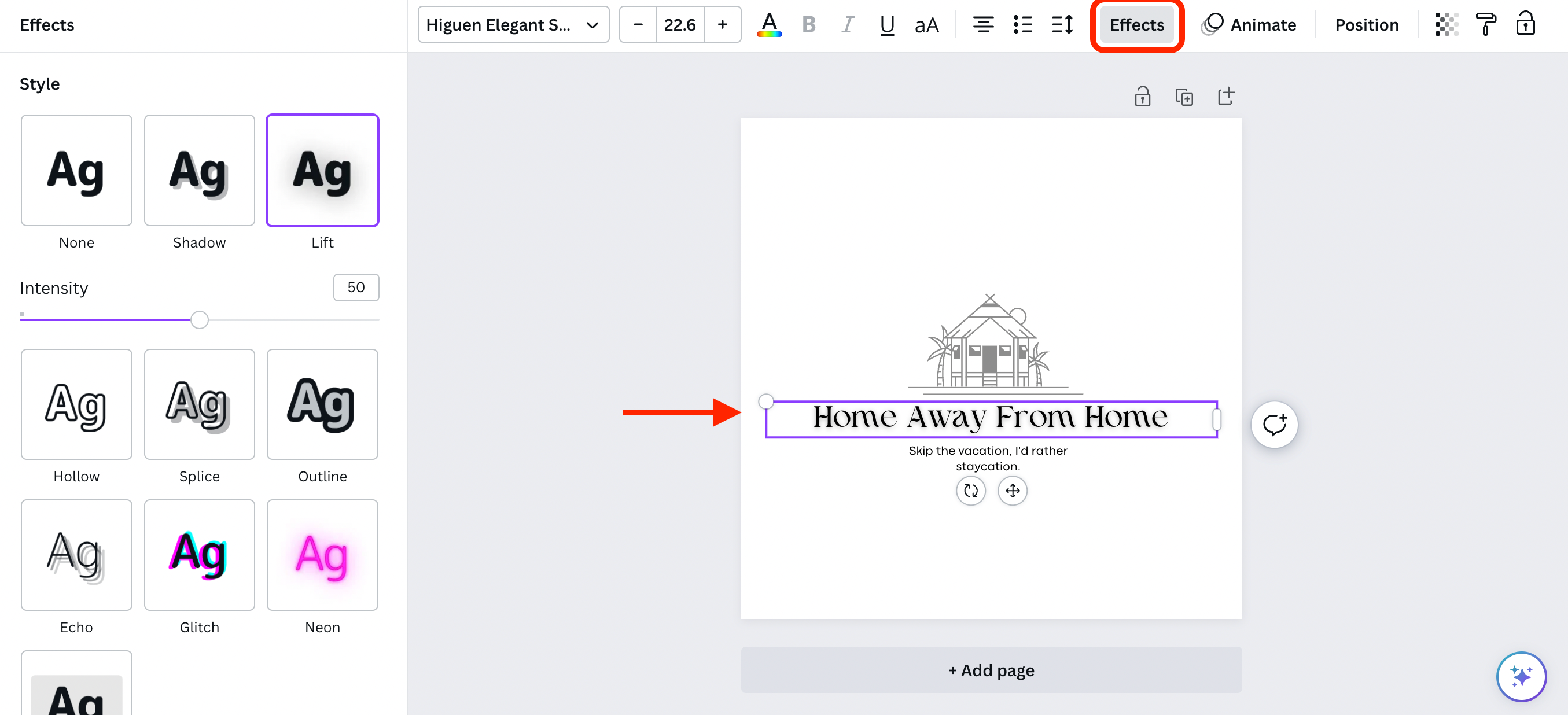
Task: Select the Home Away From Home text
Action: [991, 418]
